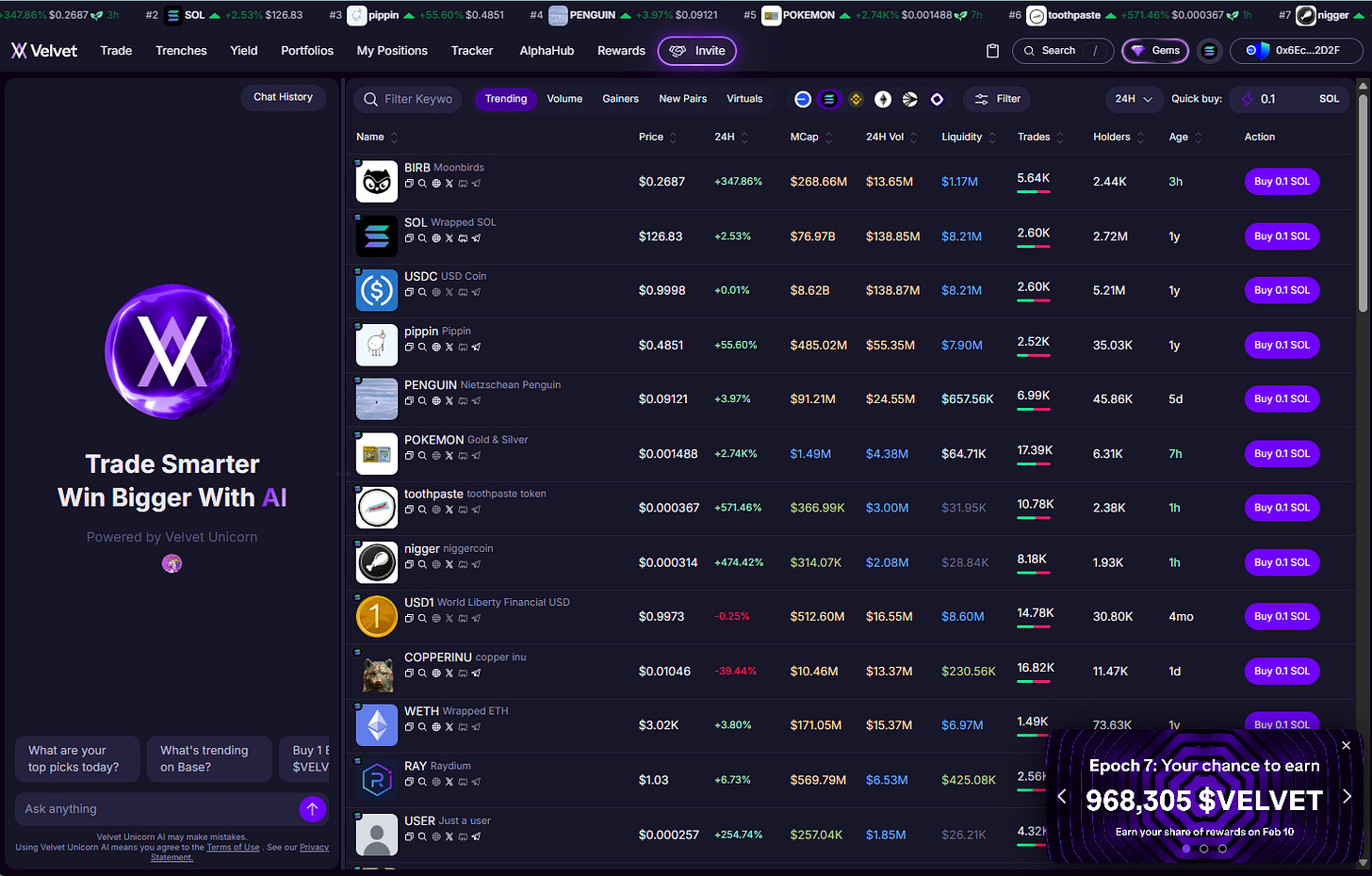
Task: Open the globe website icon for PENGUIN
Action: pyautogui.click(x=436, y=401)
